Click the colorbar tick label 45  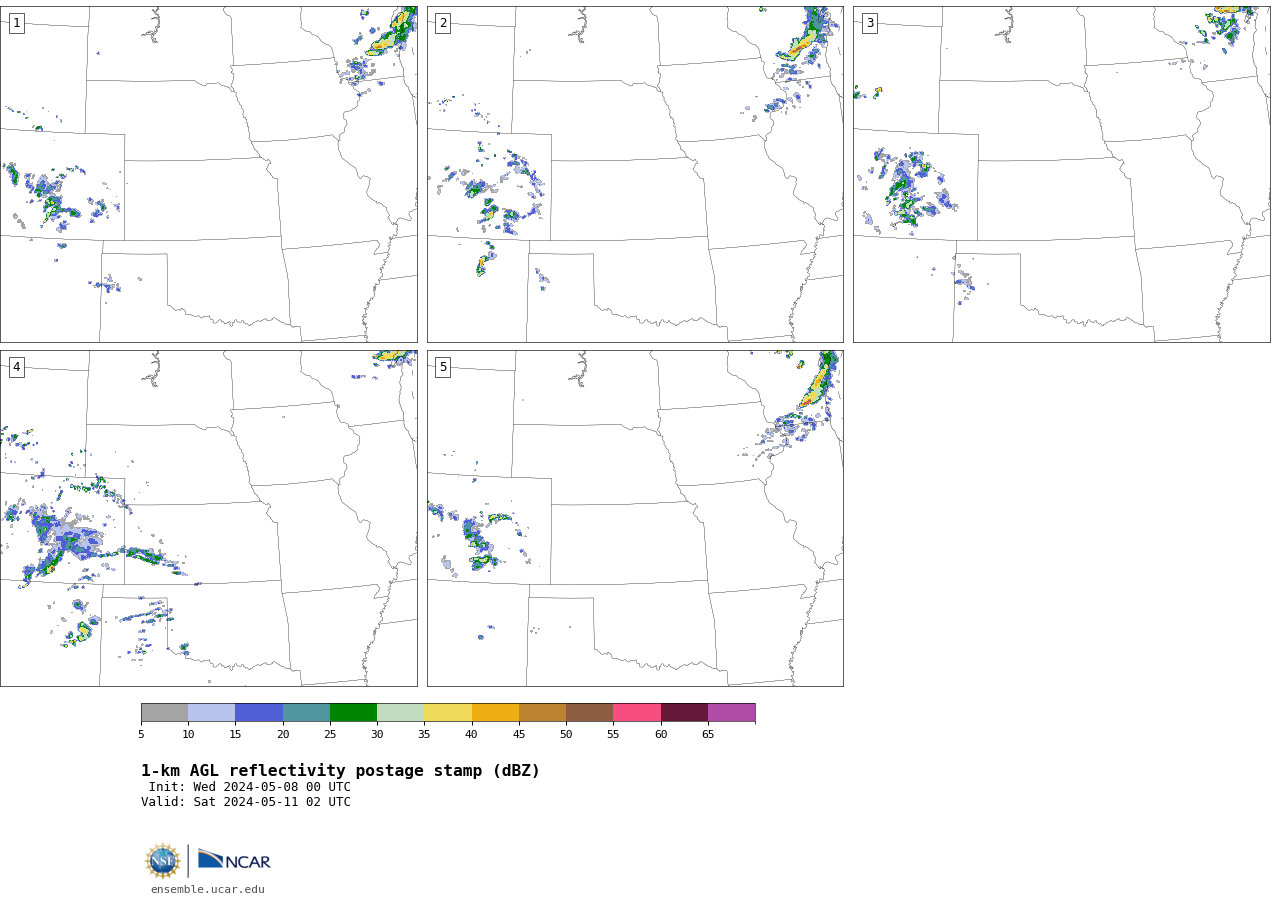point(519,735)
